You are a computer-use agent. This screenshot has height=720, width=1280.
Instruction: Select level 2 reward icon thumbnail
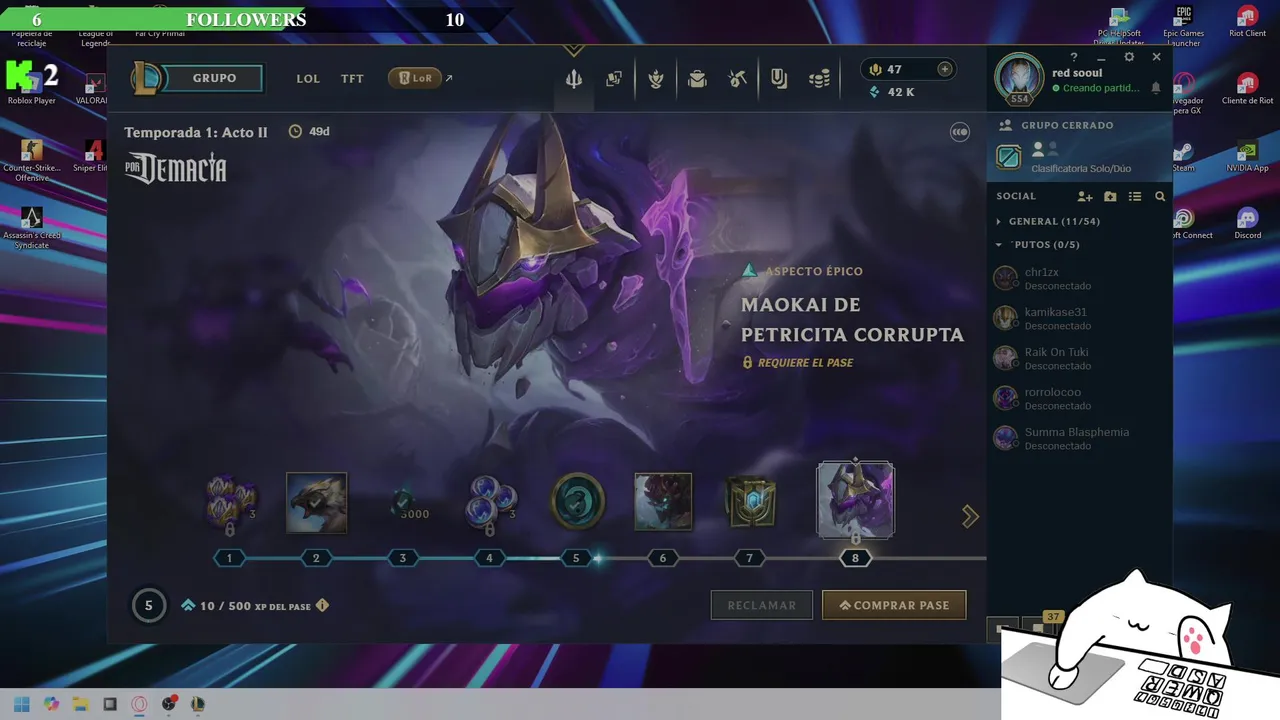pos(316,503)
